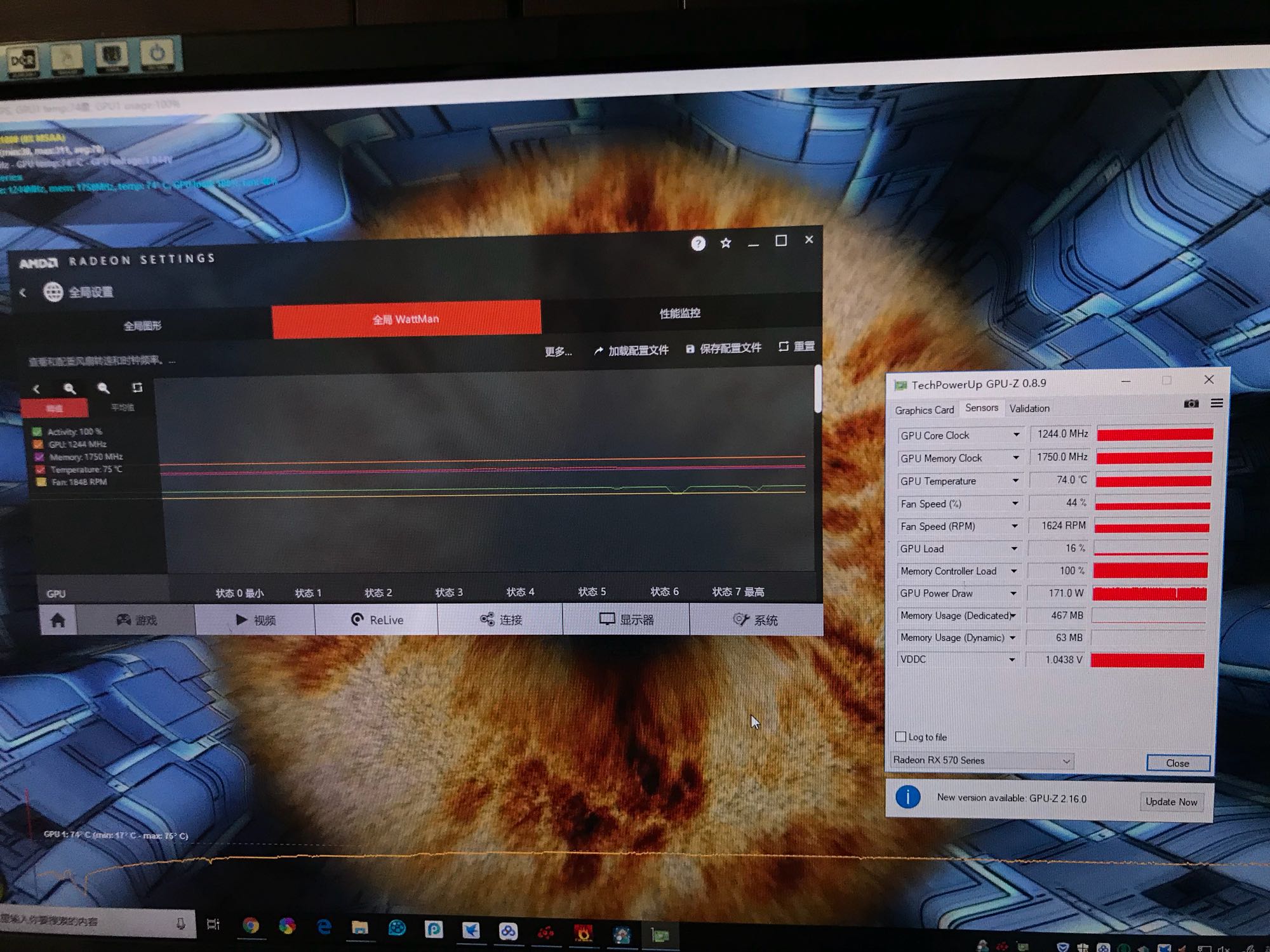Expand the Fan Speed (%) sensor dropdown
Screen dimensions: 1270x952
click(x=1015, y=503)
